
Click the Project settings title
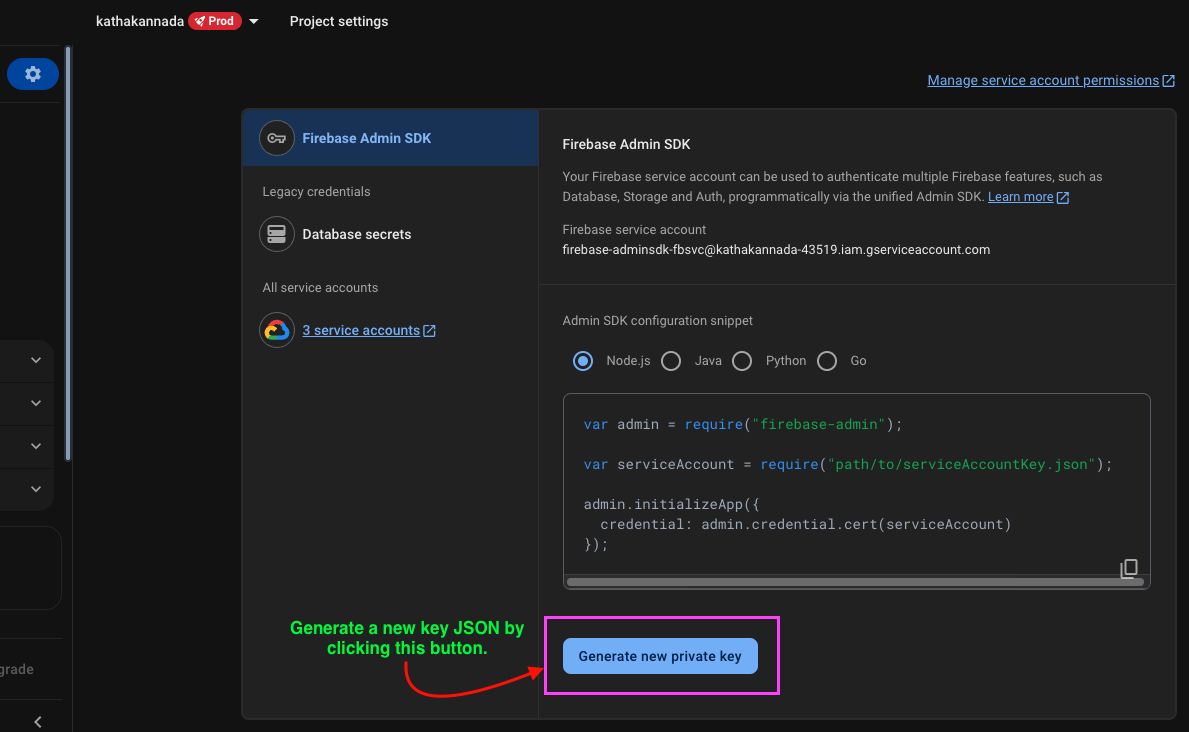point(339,21)
